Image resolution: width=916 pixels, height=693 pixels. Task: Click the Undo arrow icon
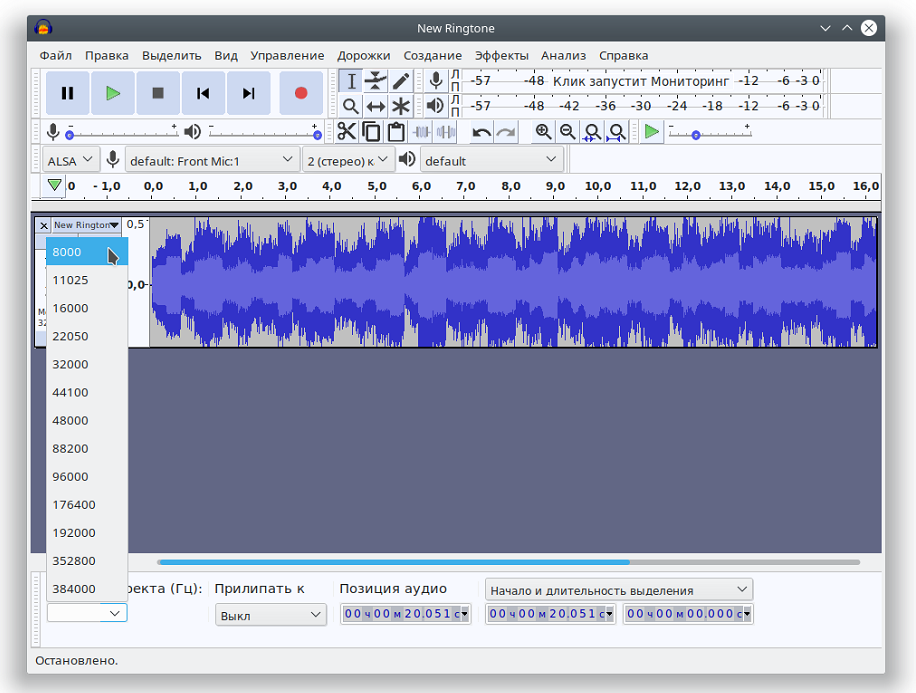point(482,132)
